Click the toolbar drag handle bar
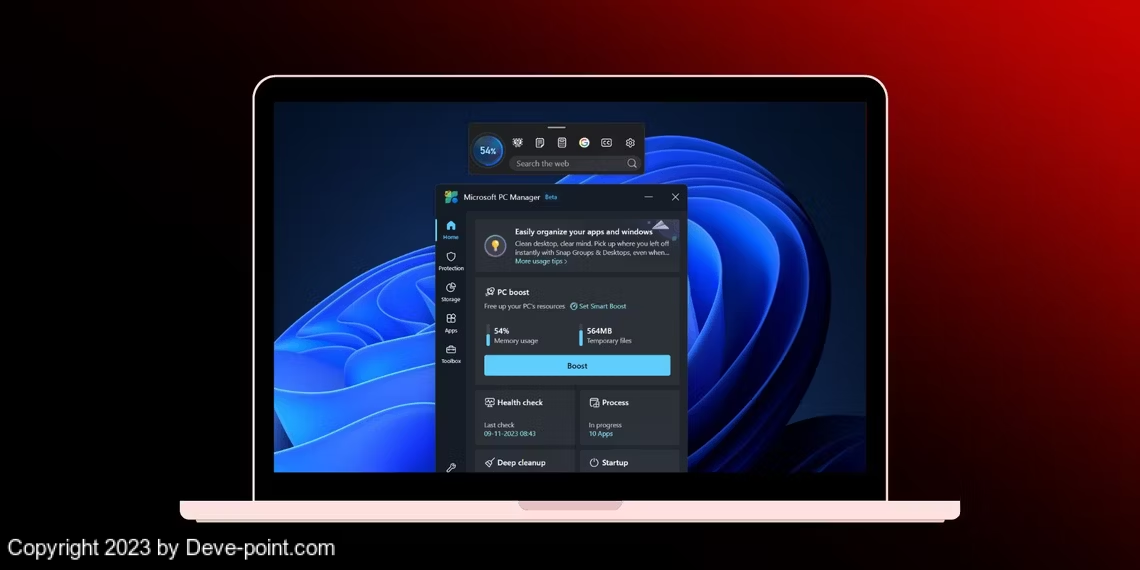Viewport: 1140px width, 570px height. [557, 127]
